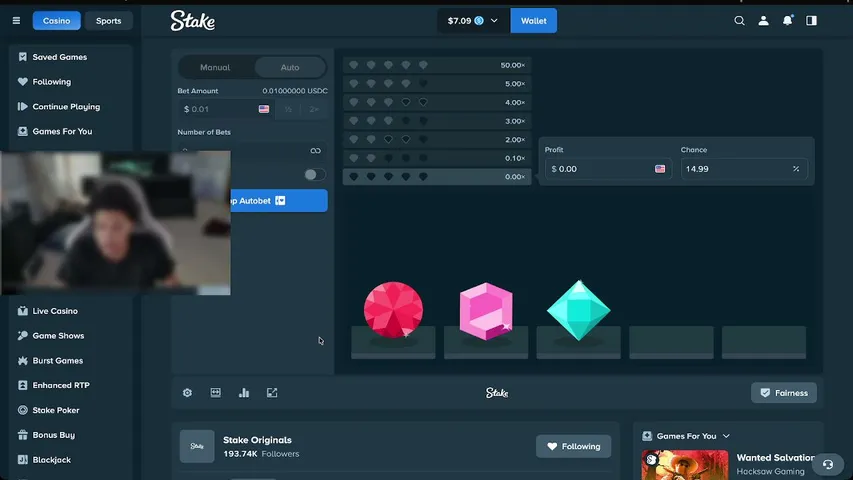853x480 pixels.
Task: Open live stats chart icon
Action: (x=244, y=393)
